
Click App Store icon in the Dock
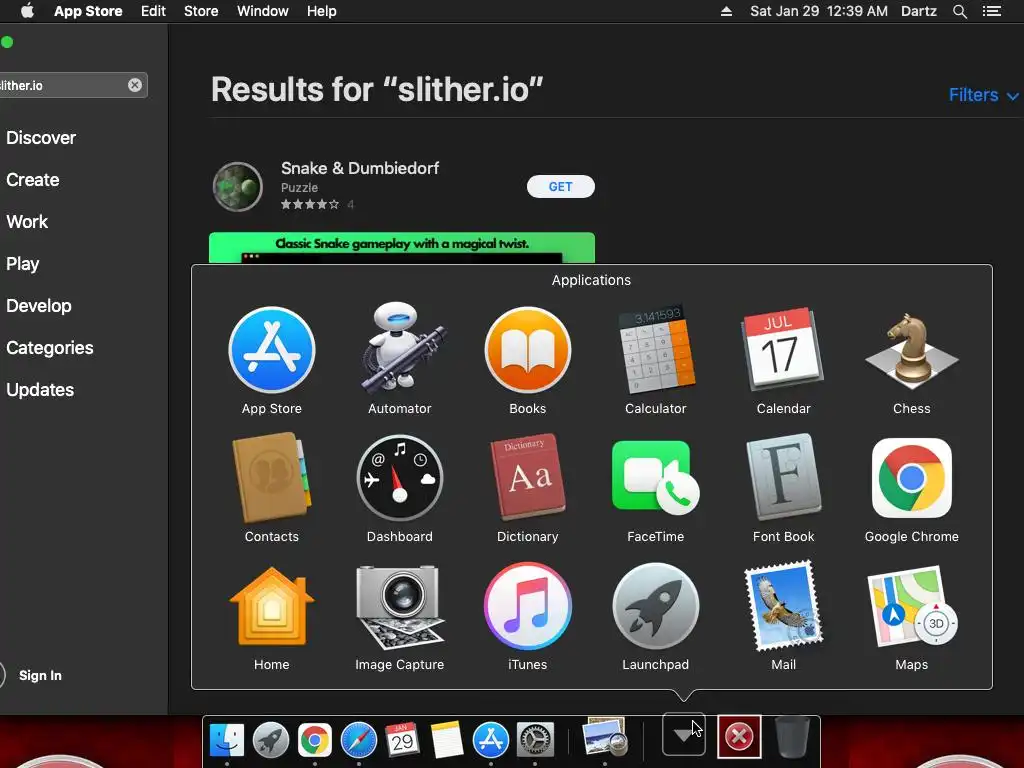pyautogui.click(x=490, y=740)
